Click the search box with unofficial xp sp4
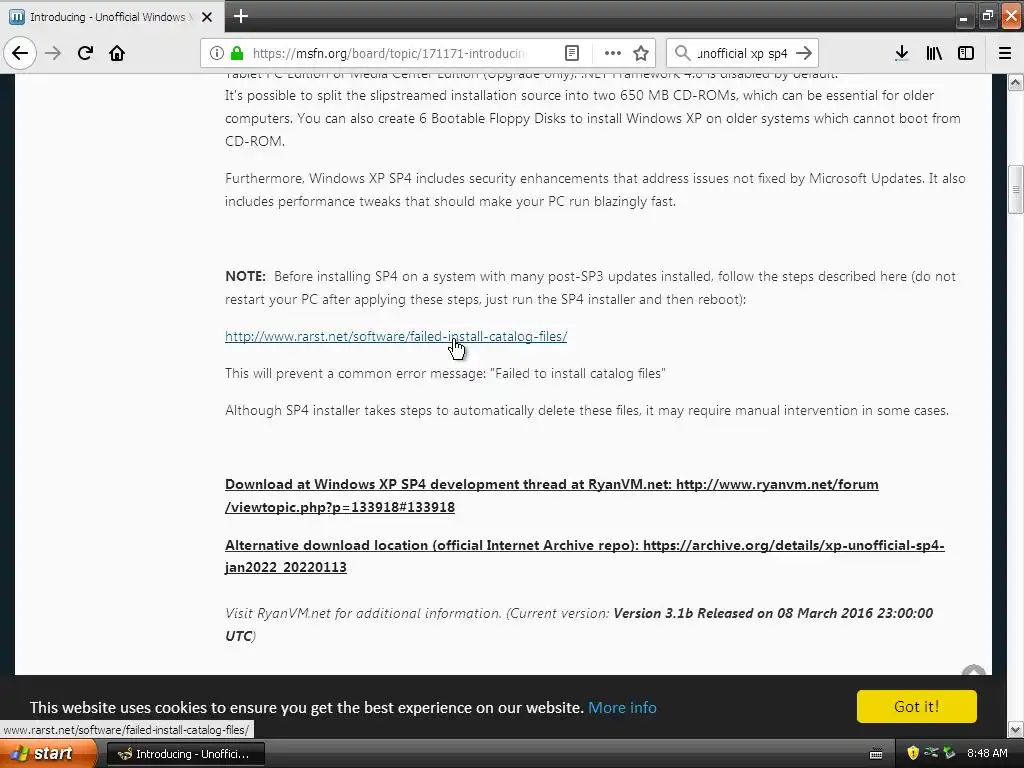This screenshot has width=1024, height=768. pos(743,53)
